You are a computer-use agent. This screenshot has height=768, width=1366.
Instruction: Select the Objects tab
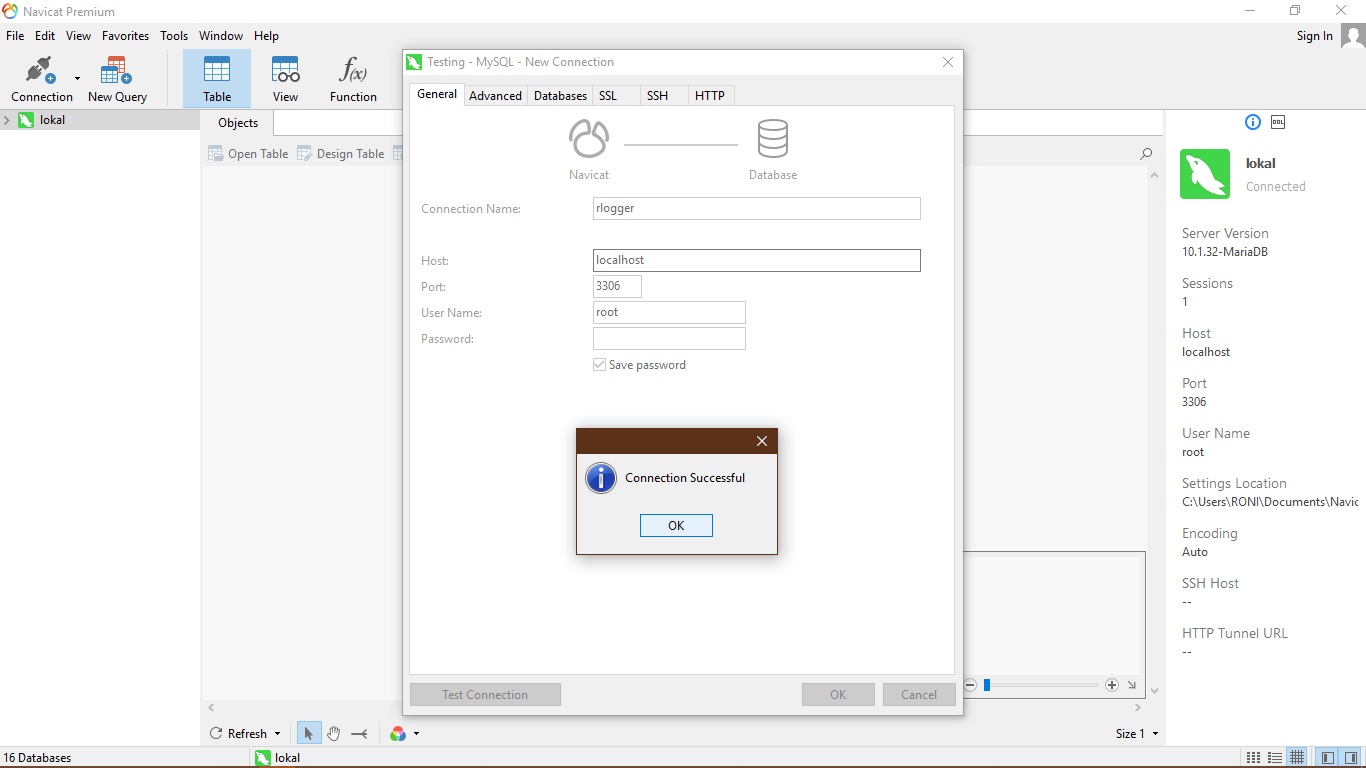click(x=238, y=123)
